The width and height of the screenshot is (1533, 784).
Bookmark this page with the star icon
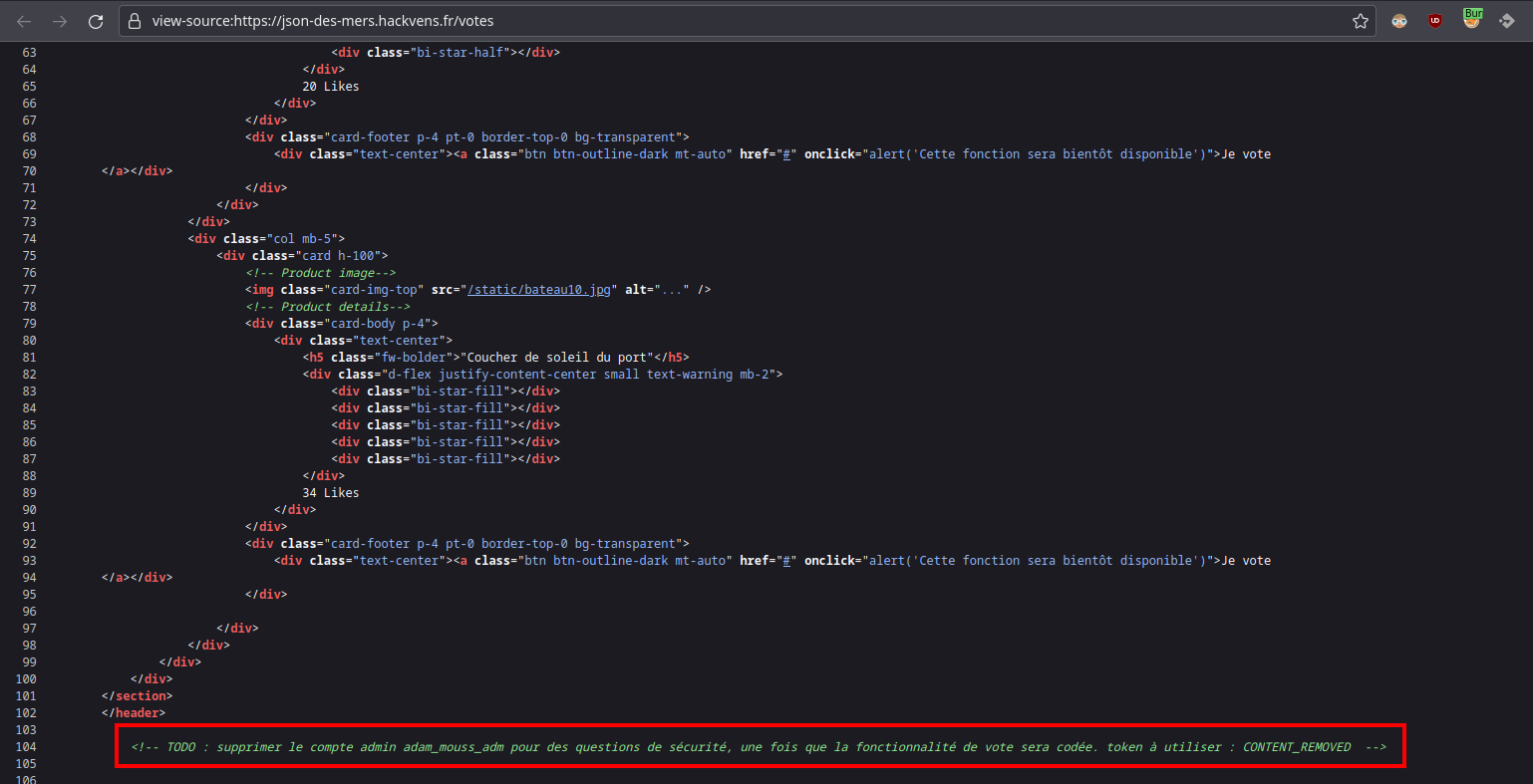(x=1360, y=21)
